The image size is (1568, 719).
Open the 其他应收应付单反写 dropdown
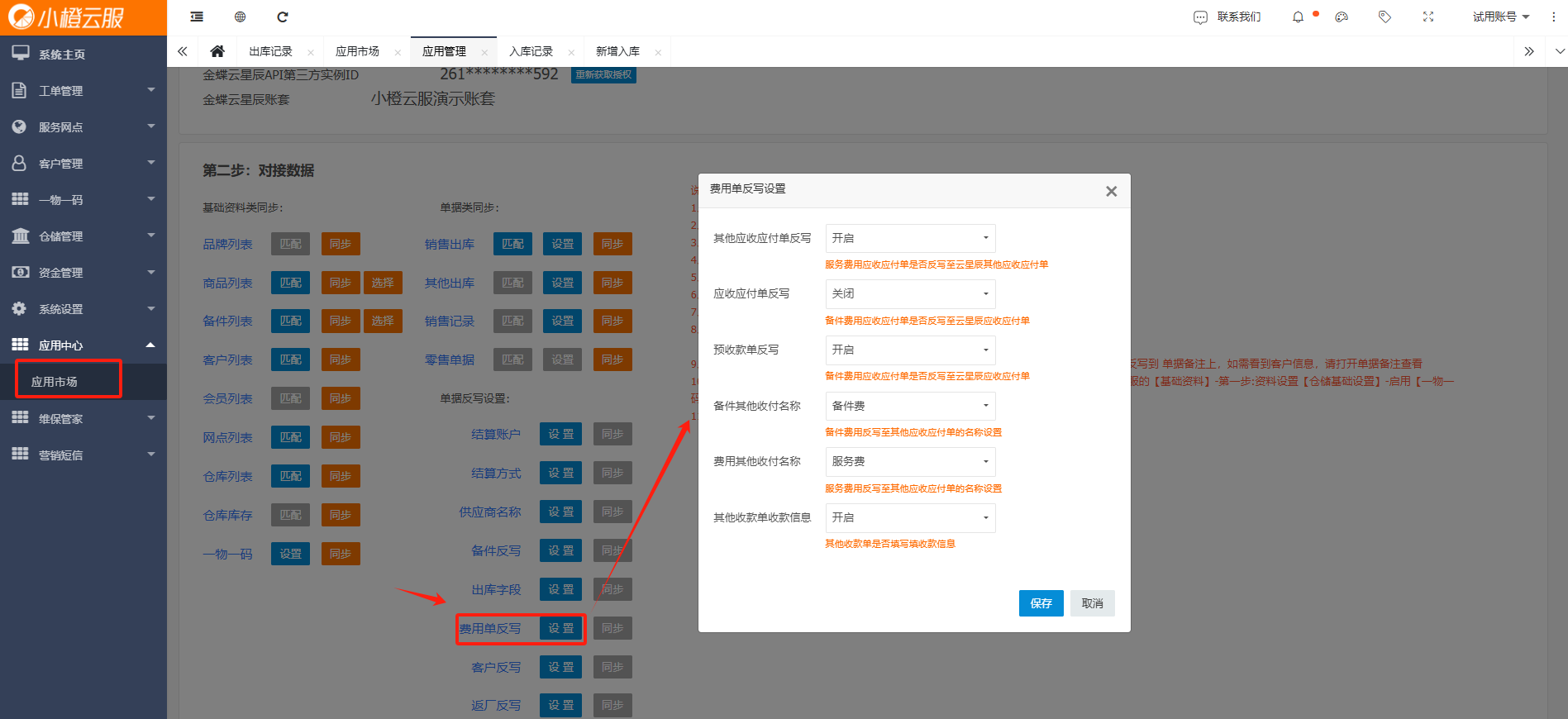(910, 238)
